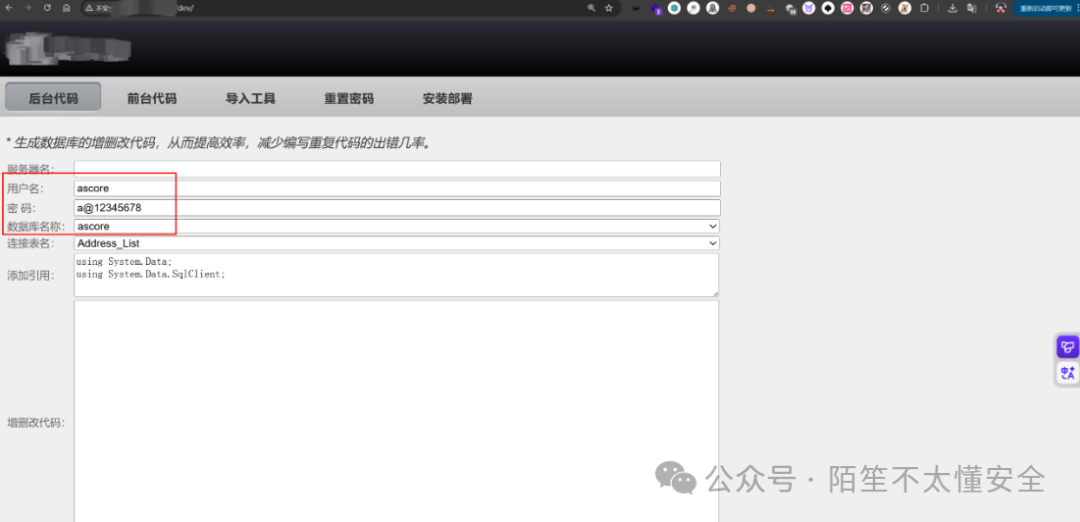Image resolution: width=1080 pixels, height=522 pixels.
Task: Click into the 添加引用 textarea
Action: click(x=396, y=275)
